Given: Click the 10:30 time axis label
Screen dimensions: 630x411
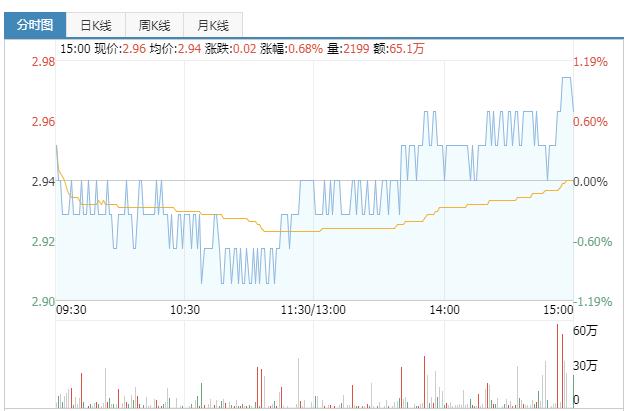Looking at the screenshot, I should (186, 310).
